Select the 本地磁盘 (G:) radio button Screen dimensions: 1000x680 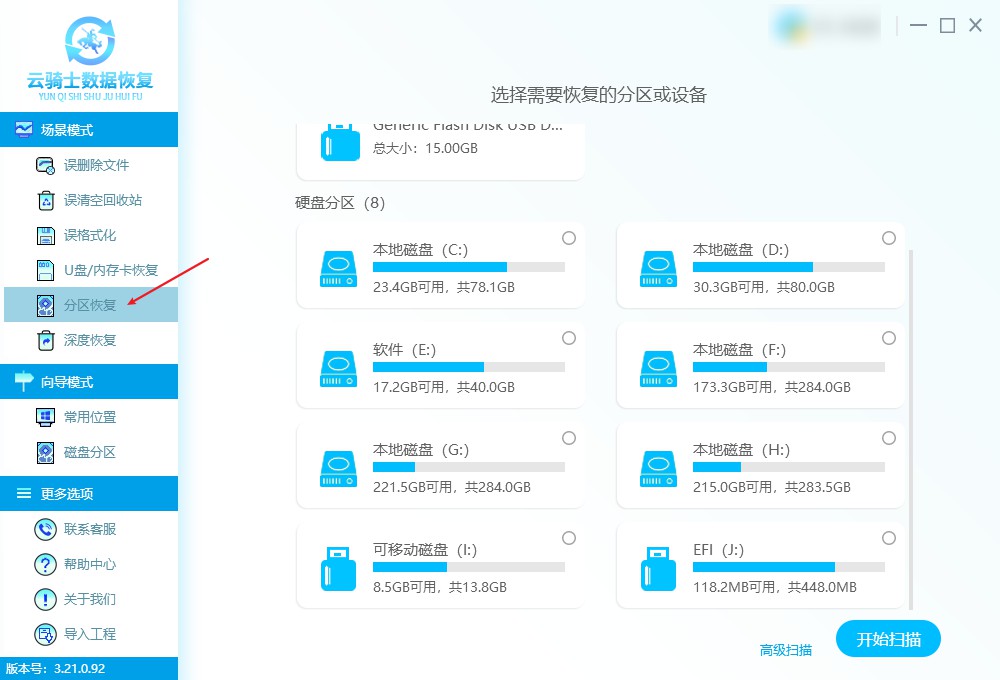569,438
